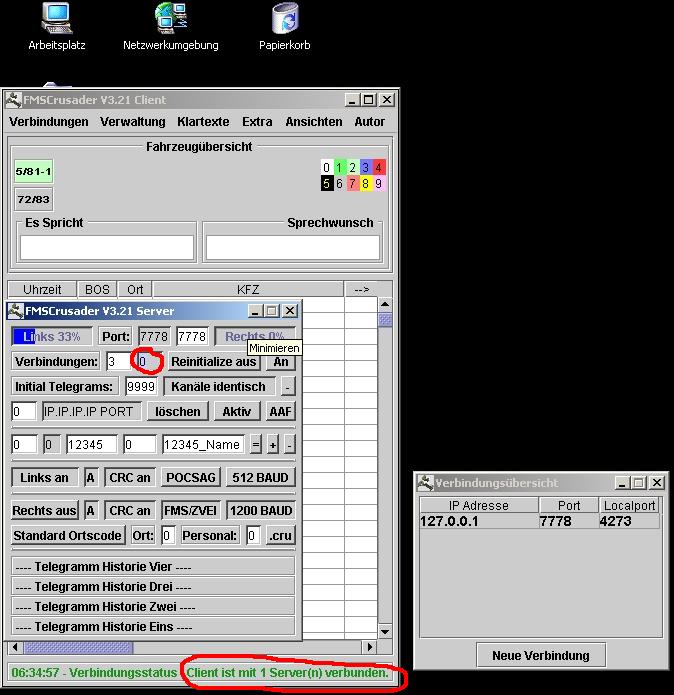
Task: Click the Initial Telegrams 9999 field
Action: (x=141, y=387)
